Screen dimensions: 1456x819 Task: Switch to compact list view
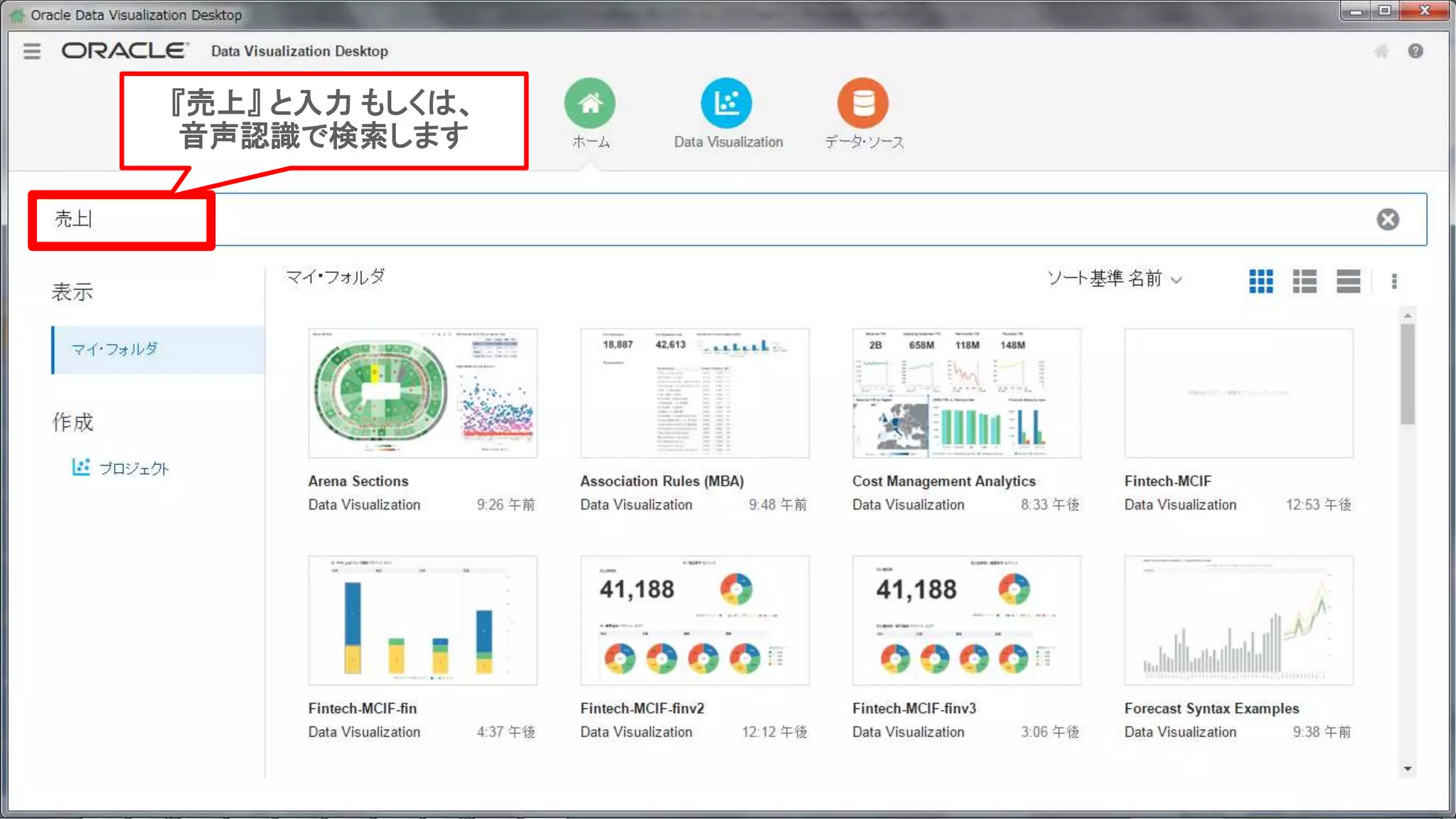(x=1348, y=281)
